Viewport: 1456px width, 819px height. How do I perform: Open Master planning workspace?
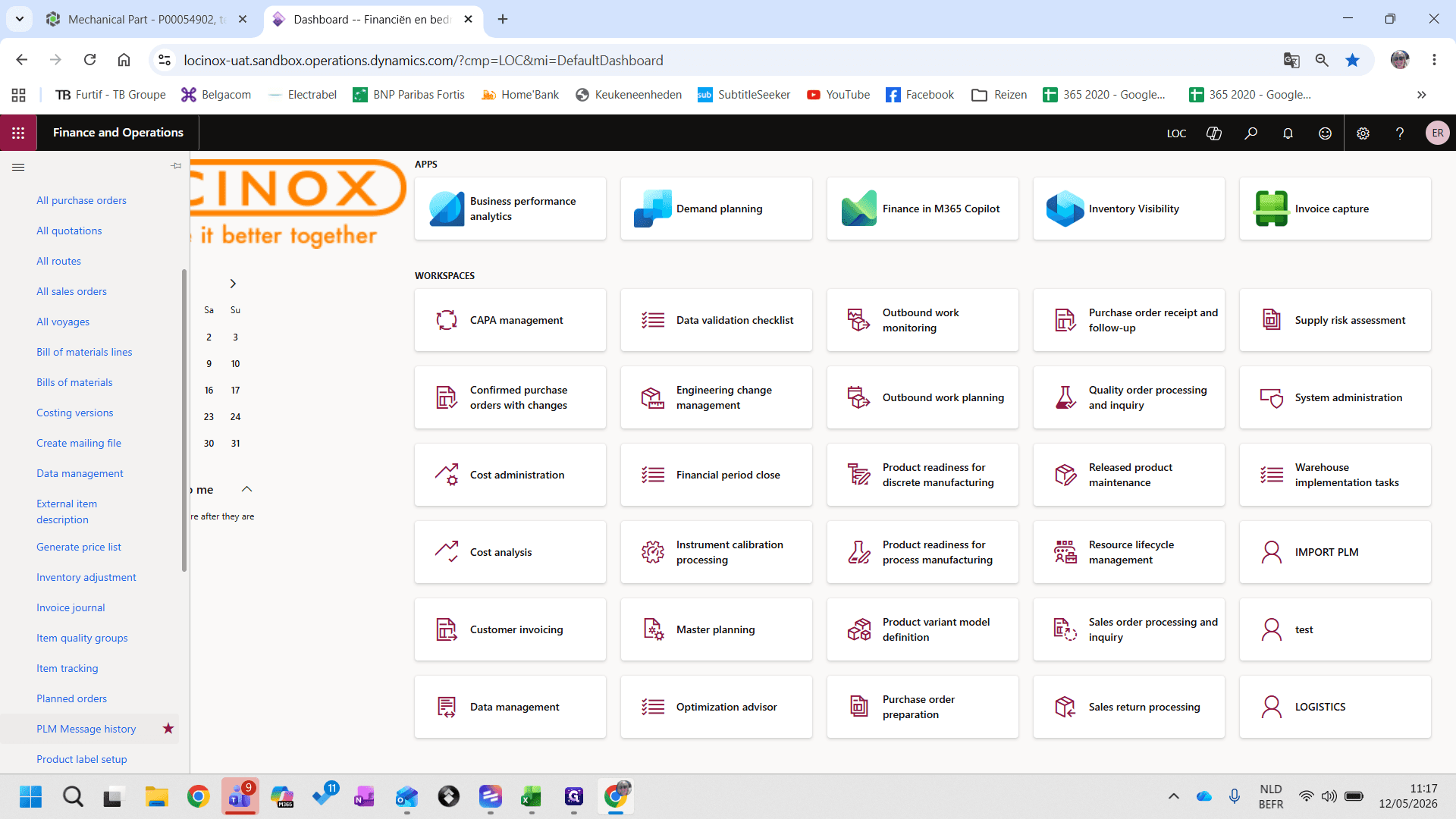click(717, 629)
